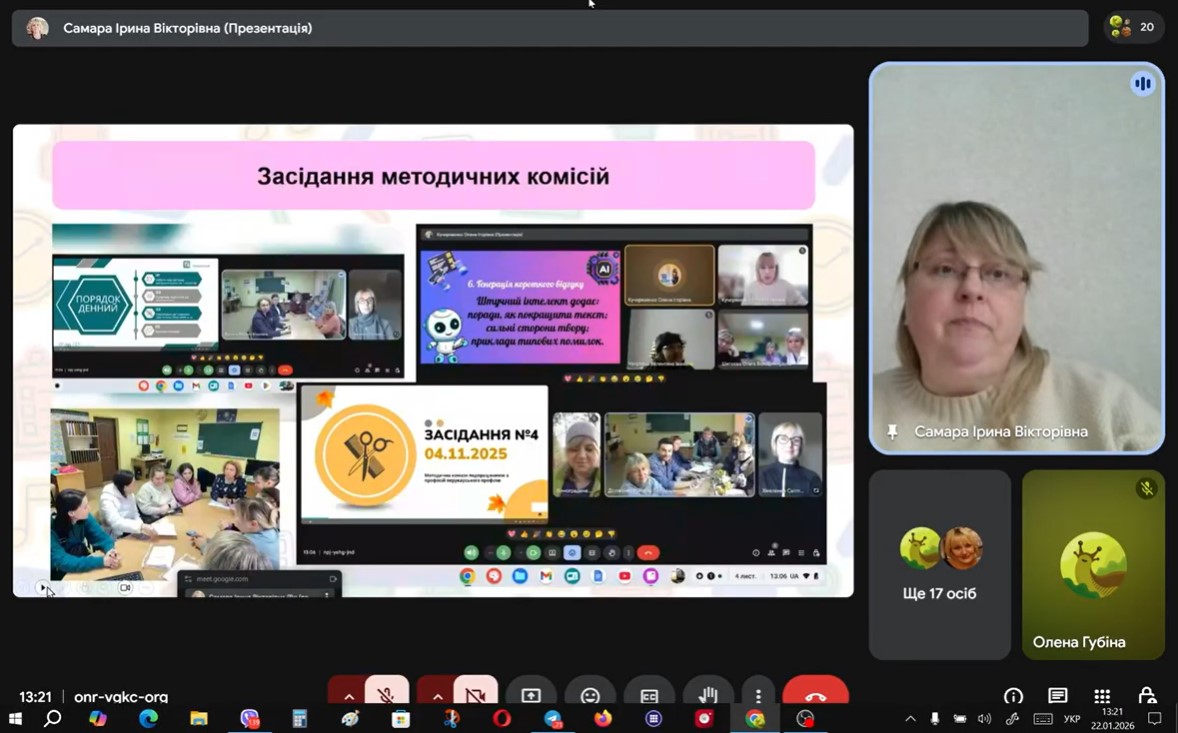Click the present screen button
Viewport: 1178px width, 733px height.
click(531, 695)
